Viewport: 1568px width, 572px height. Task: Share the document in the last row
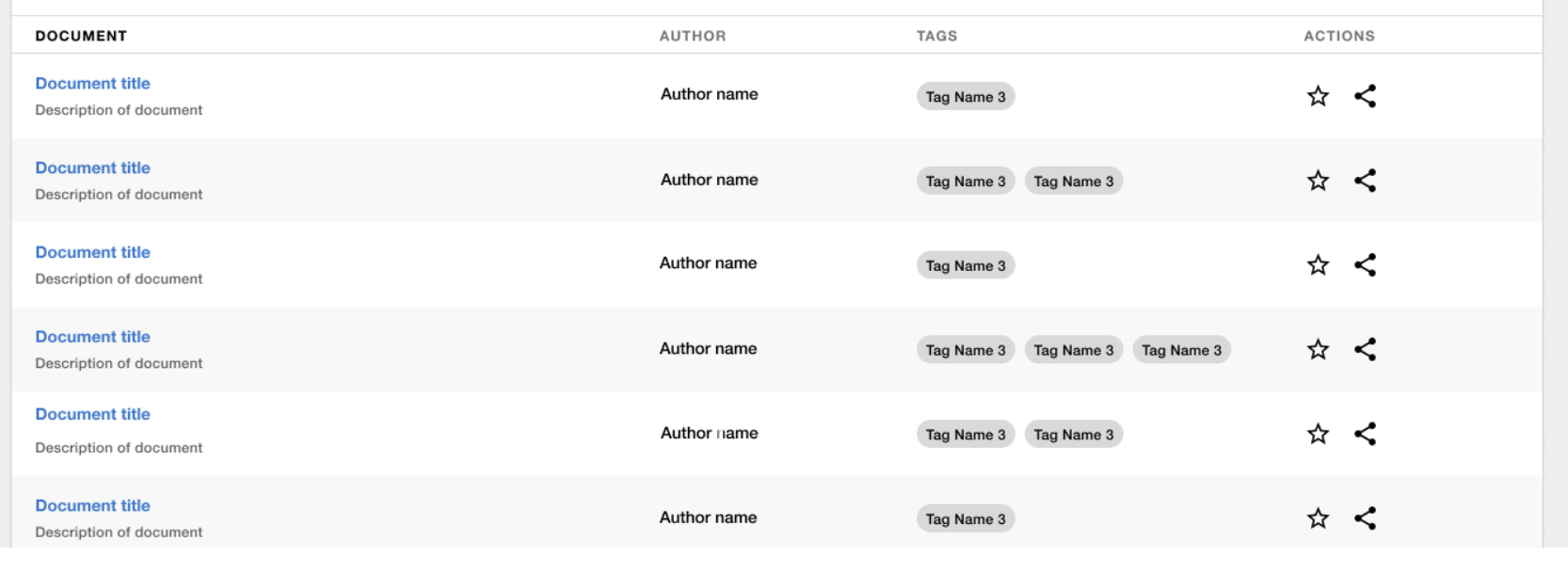pyautogui.click(x=1367, y=516)
